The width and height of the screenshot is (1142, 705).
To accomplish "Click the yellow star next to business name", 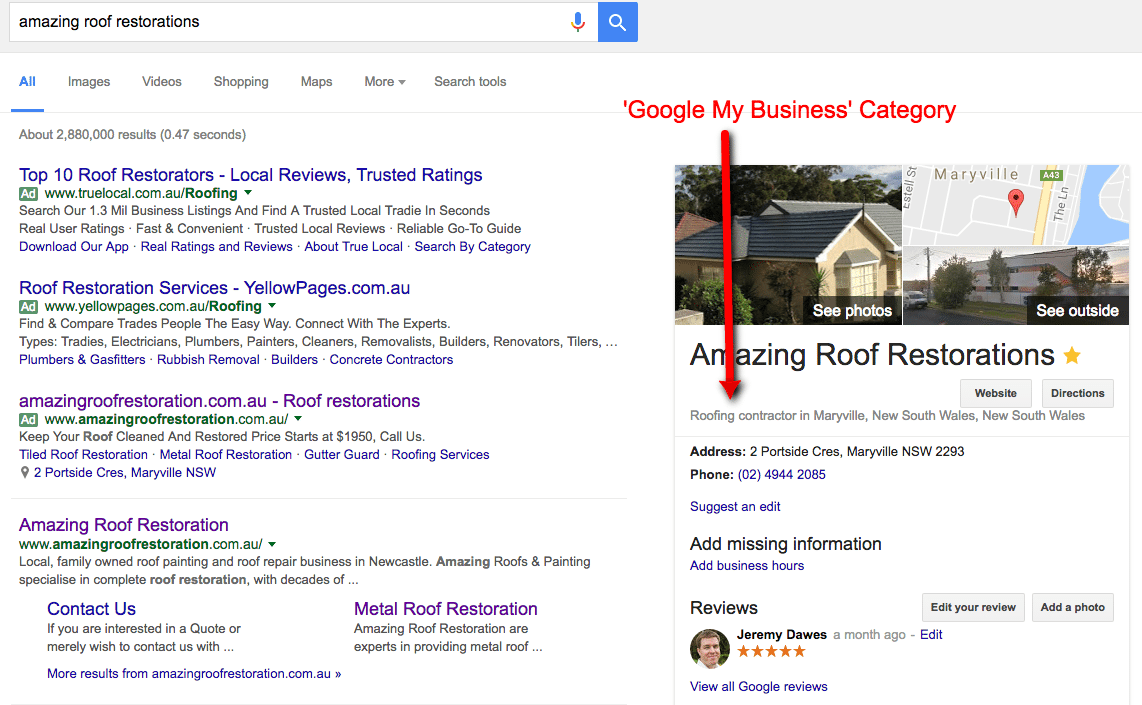I will coord(1072,355).
